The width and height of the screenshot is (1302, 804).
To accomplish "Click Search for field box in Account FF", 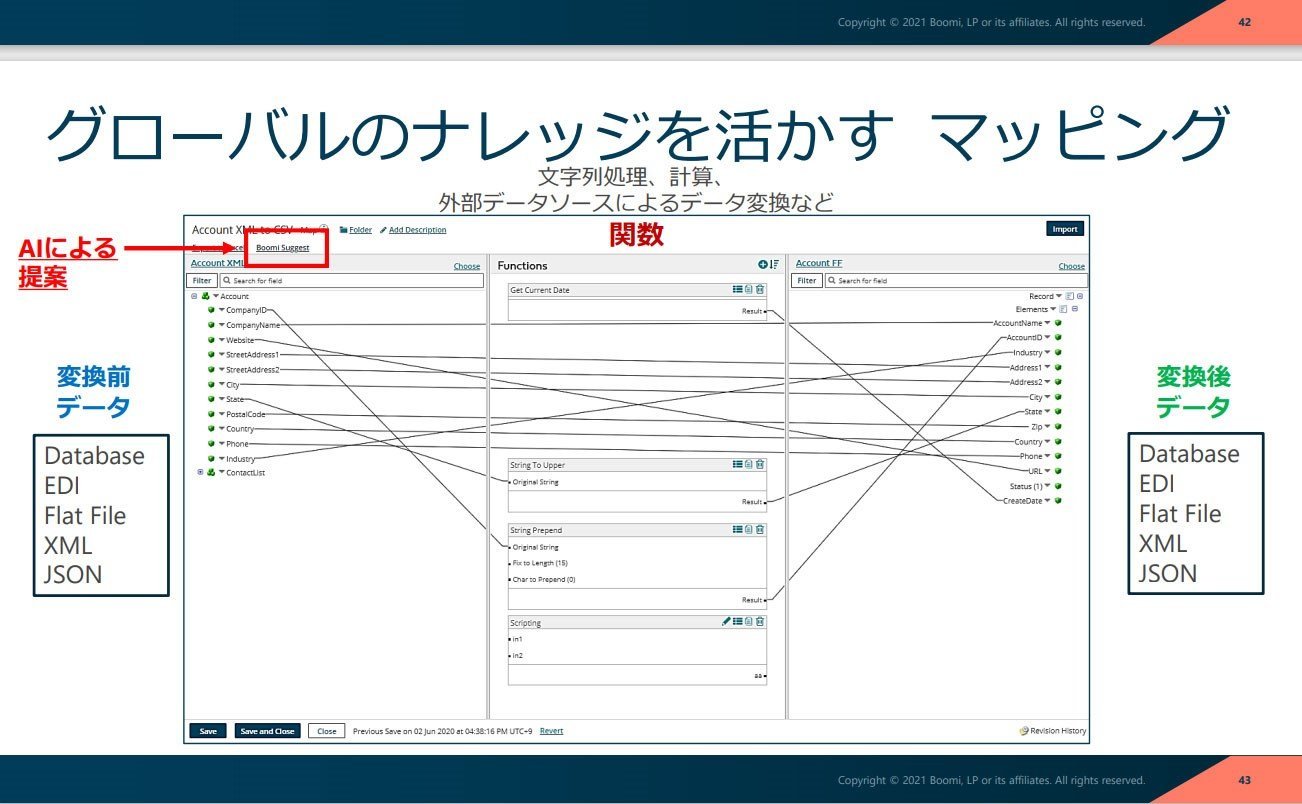I will click(956, 281).
